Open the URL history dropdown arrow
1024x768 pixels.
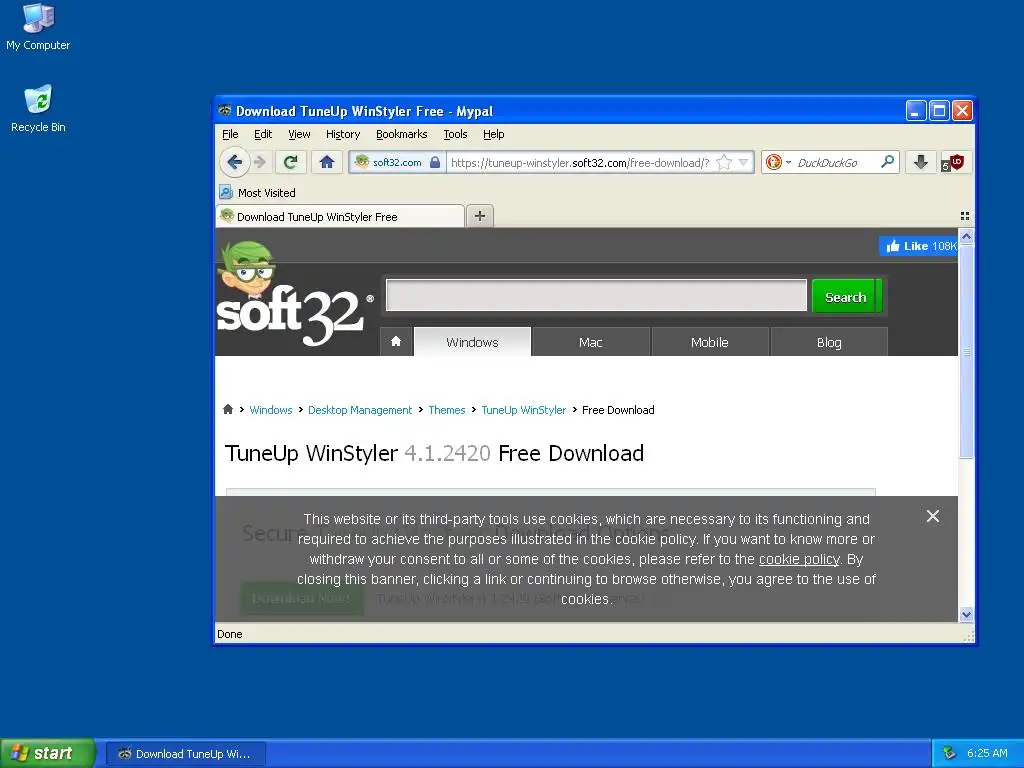[743, 163]
